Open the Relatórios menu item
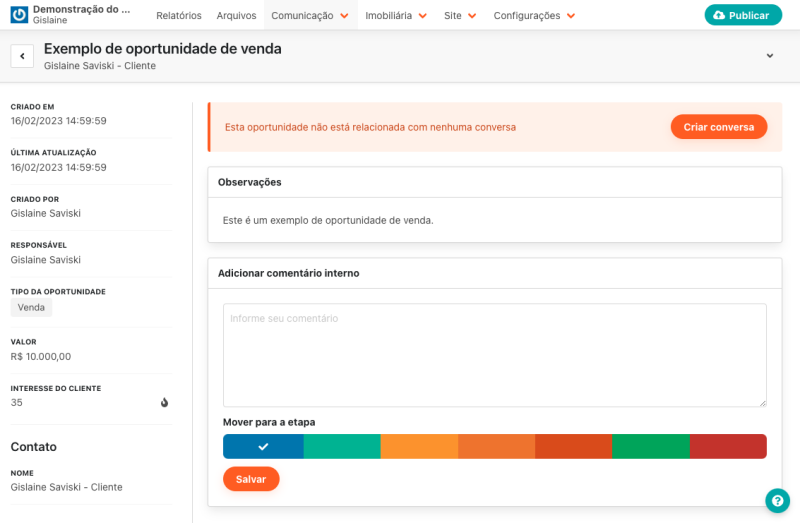The image size is (800, 523). 178,16
